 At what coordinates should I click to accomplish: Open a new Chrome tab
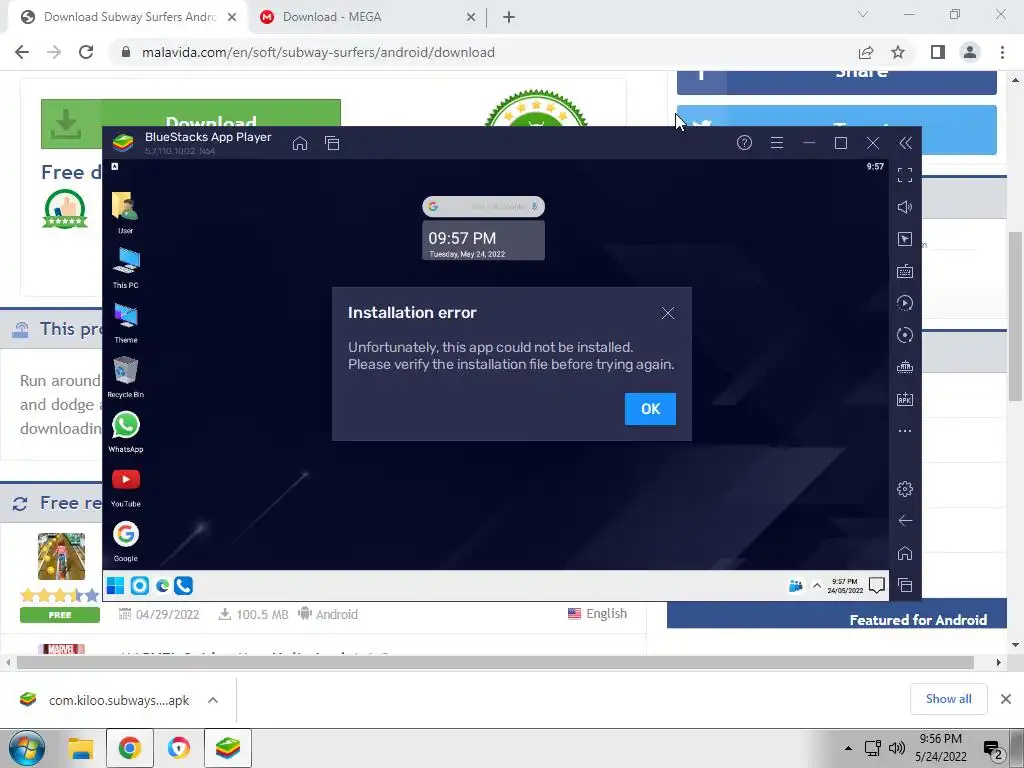point(509,17)
